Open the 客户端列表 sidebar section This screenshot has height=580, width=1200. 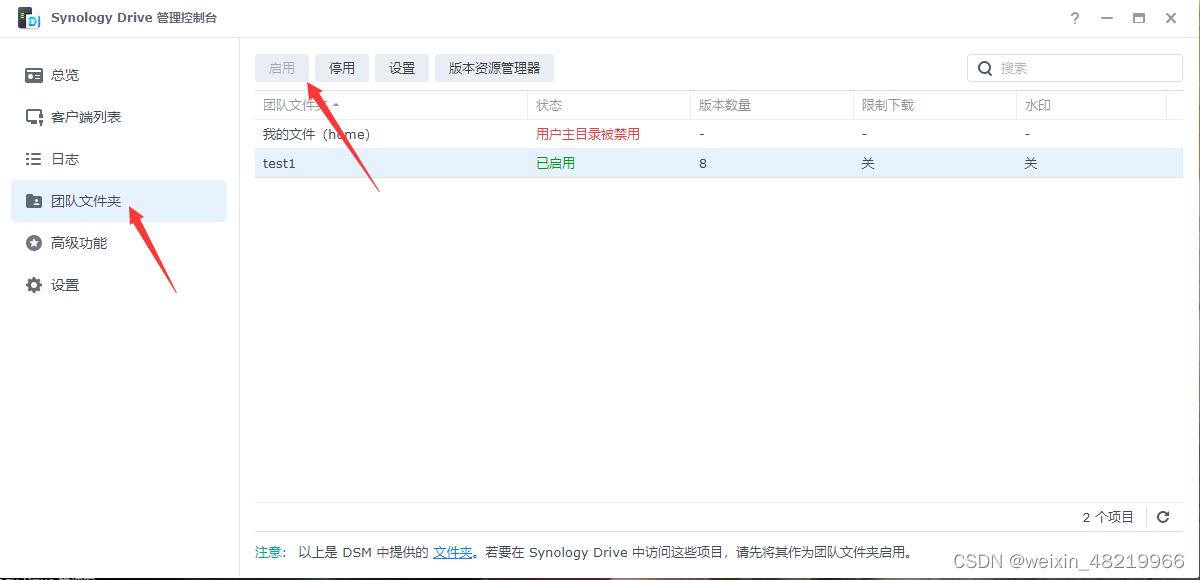click(x=119, y=117)
